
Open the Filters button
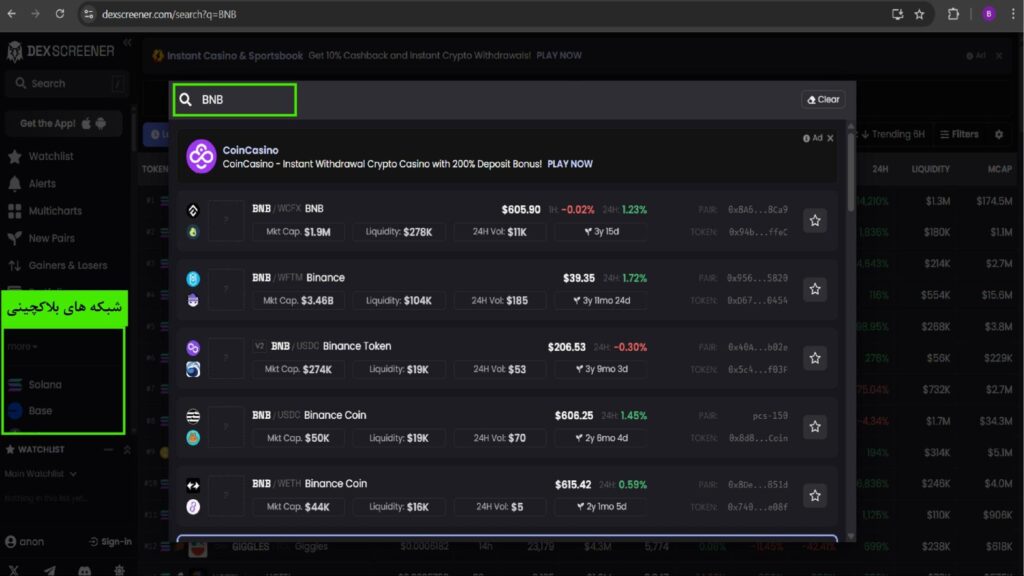pos(959,134)
